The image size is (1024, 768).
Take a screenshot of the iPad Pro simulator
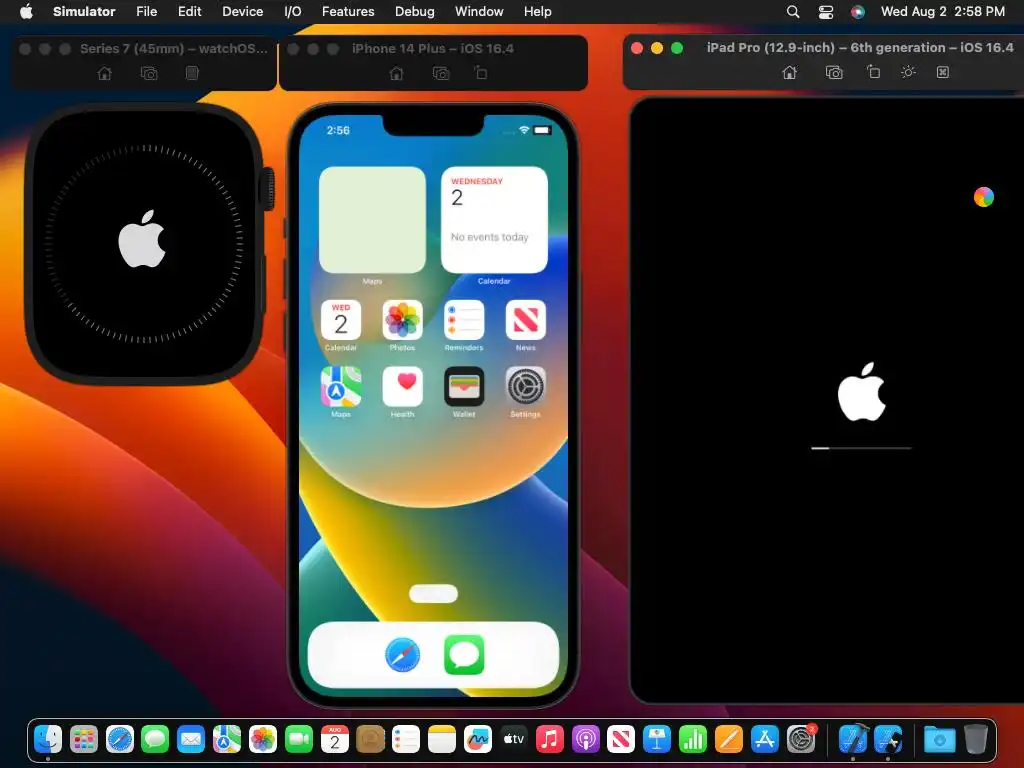click(x=834, y=72)
